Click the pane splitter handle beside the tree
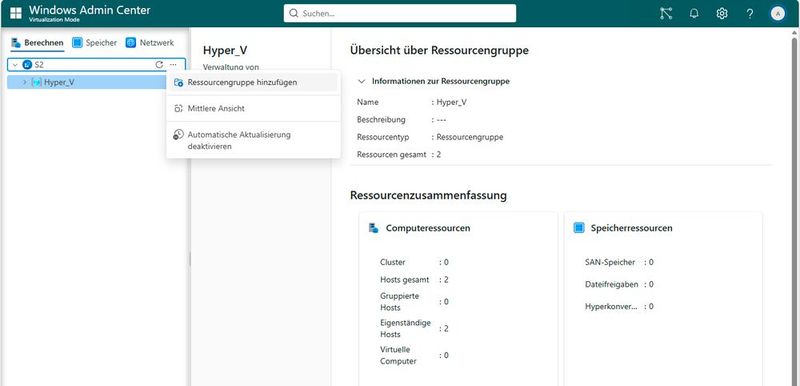The width and height of the screenshot is (800, 386). coord(190,259)
